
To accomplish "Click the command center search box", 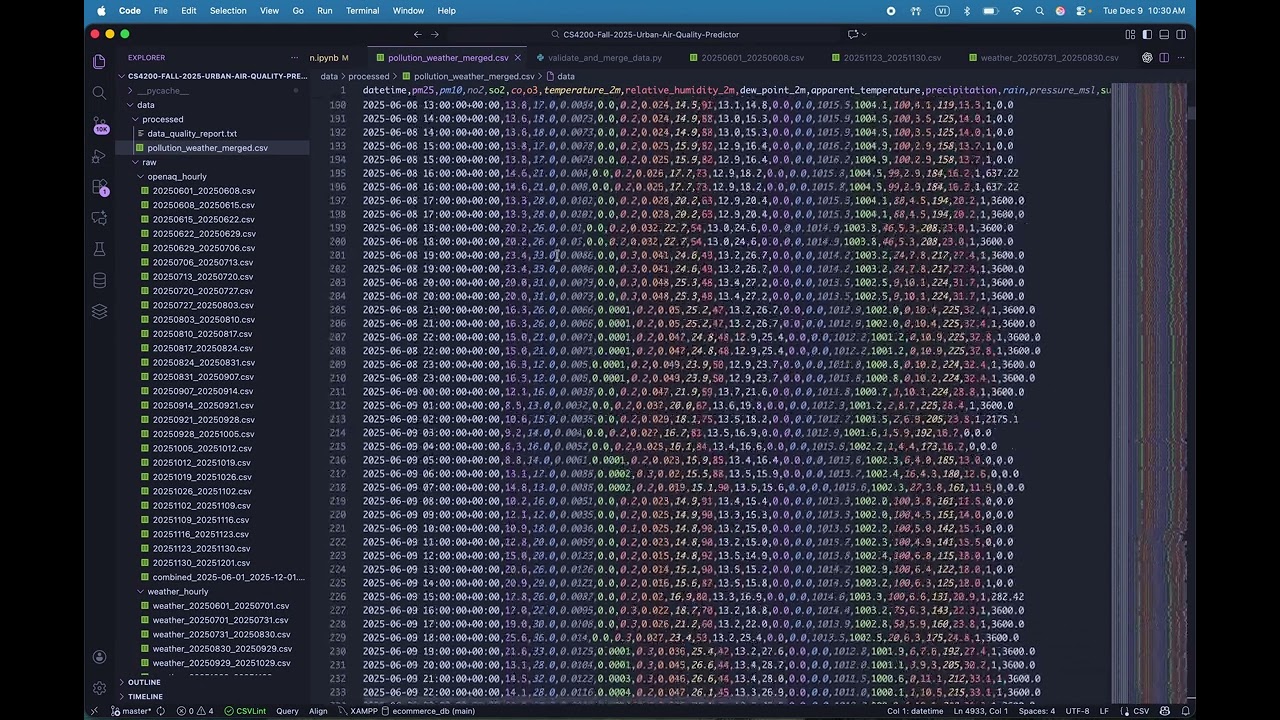I will coord(644,34).
